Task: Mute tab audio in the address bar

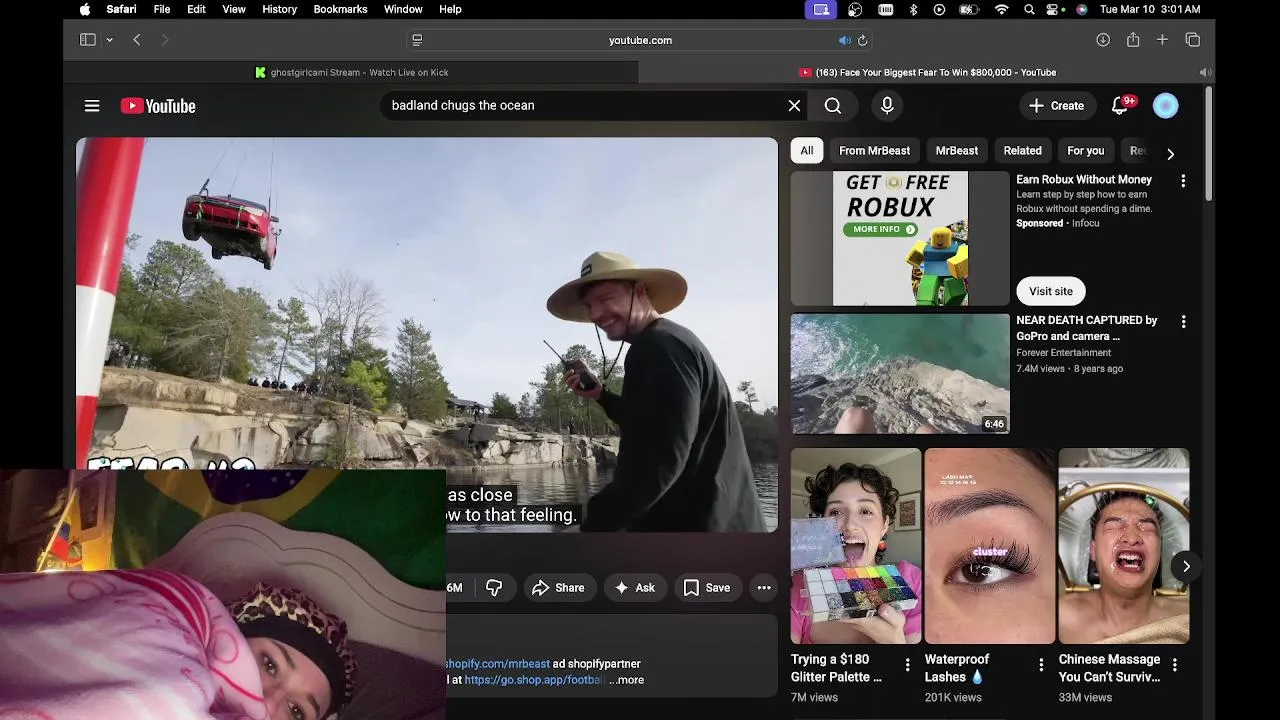Action: 844,40
